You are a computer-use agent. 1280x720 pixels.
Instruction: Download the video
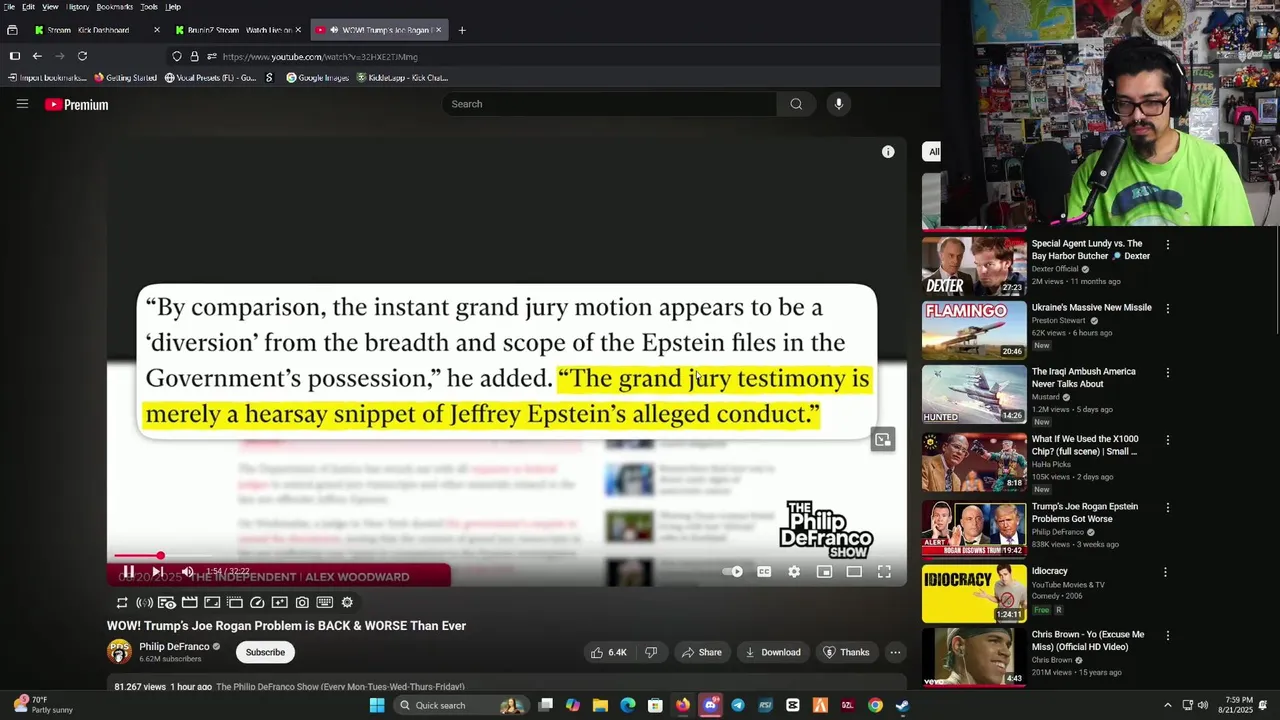click(x=773, y=652)
